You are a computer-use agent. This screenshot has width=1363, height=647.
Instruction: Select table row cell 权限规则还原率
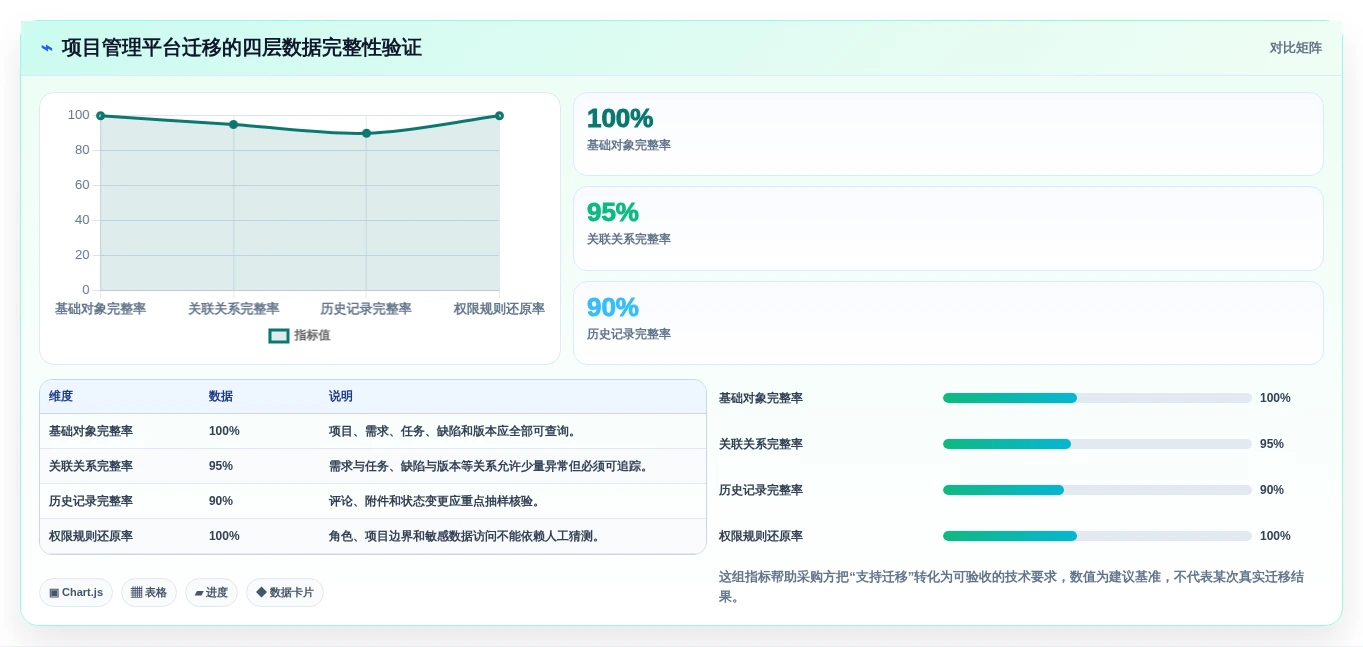pos(91,537)
